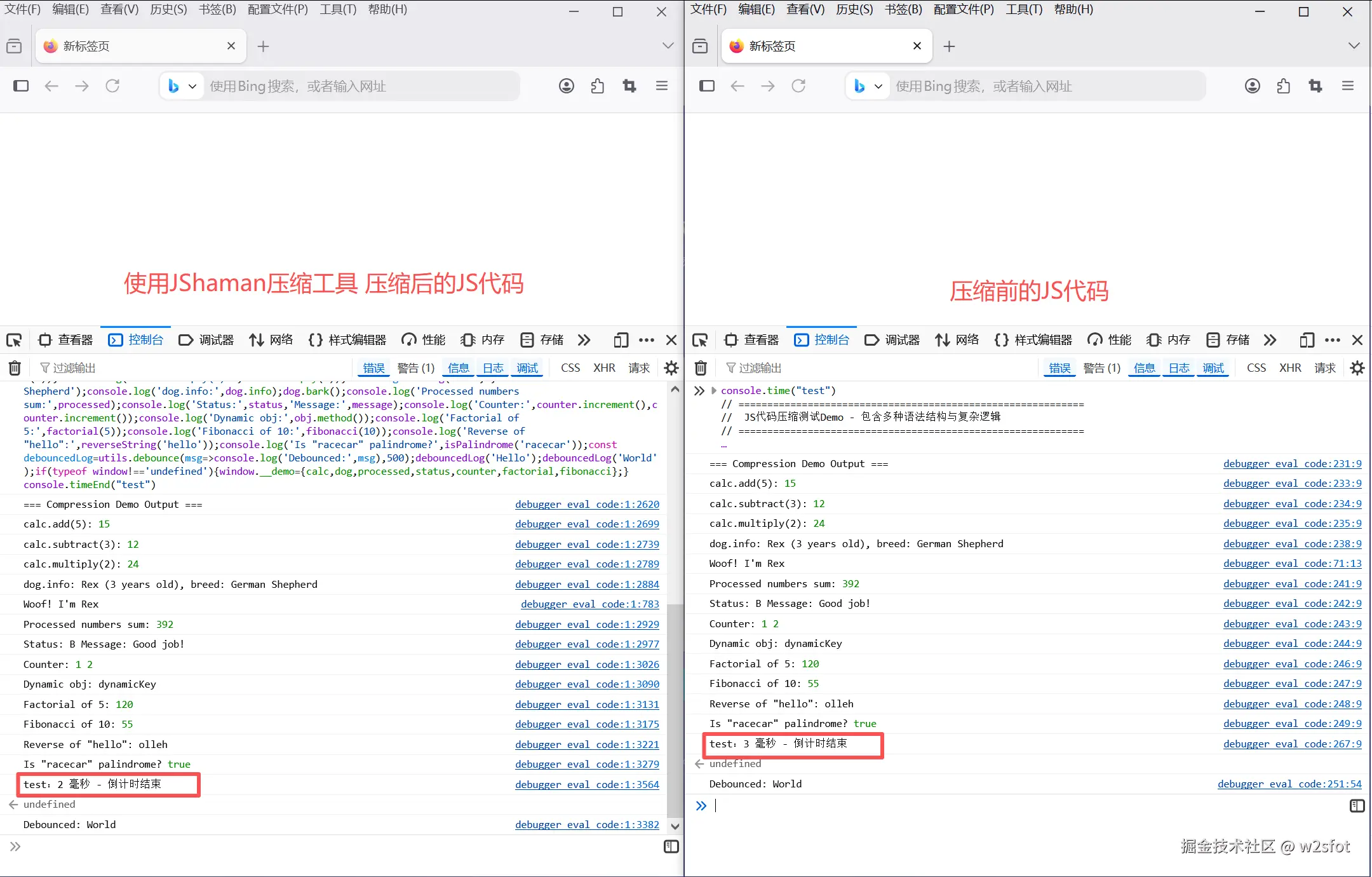
Task: Clear console output with the trash icon in right devtools
Action: click(701, 368)
